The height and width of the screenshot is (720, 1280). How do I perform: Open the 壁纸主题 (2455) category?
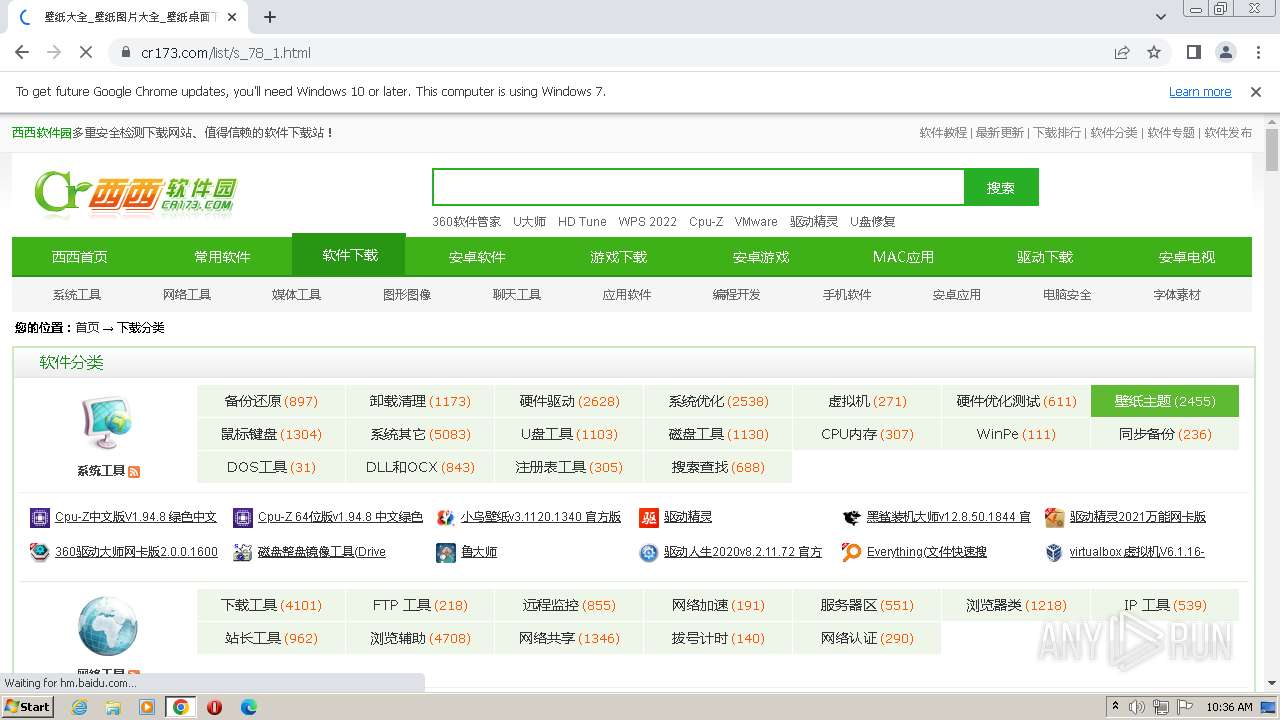point(1165,401)
